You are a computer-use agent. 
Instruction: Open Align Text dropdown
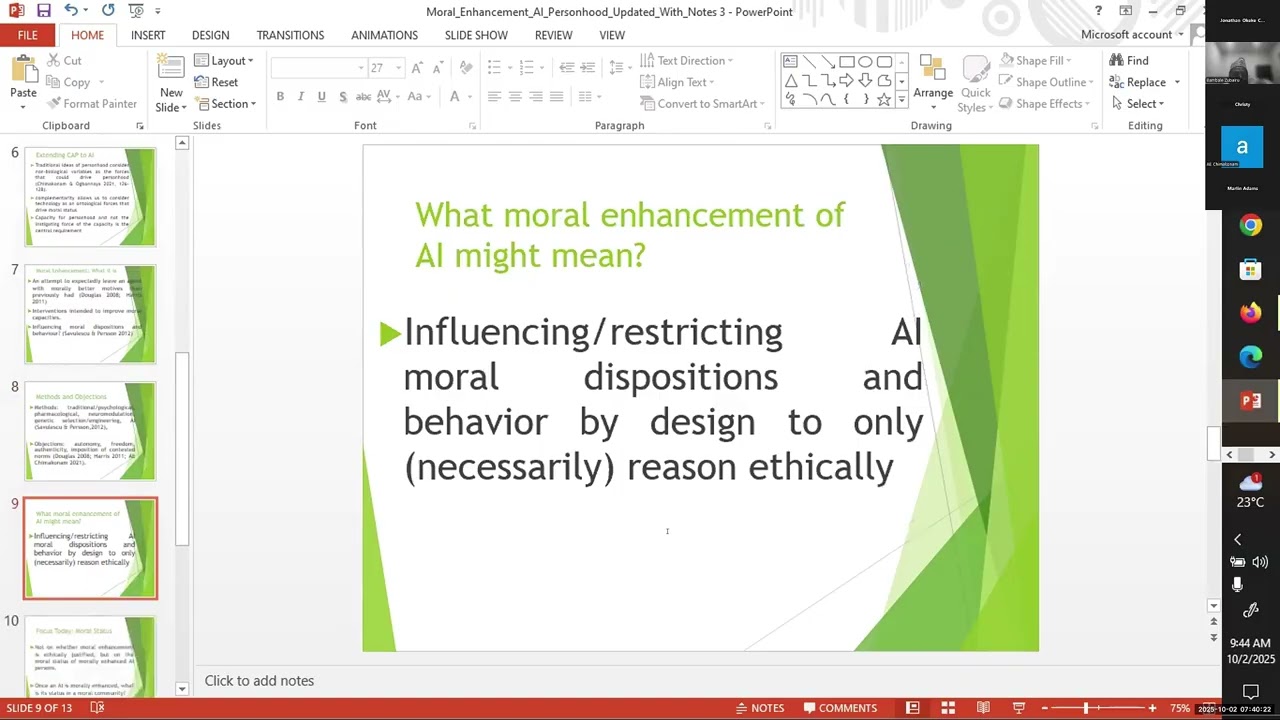click(x=677, y=82)
